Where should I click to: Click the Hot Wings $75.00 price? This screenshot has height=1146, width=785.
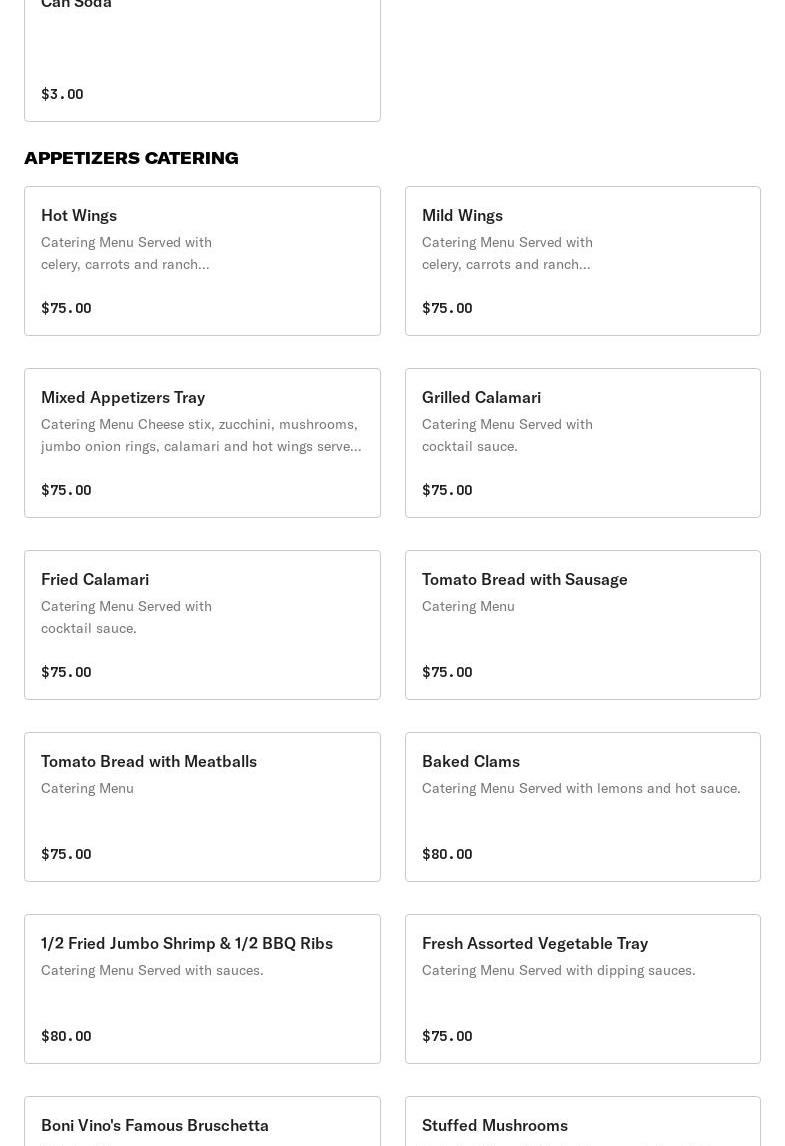(67, 308)
